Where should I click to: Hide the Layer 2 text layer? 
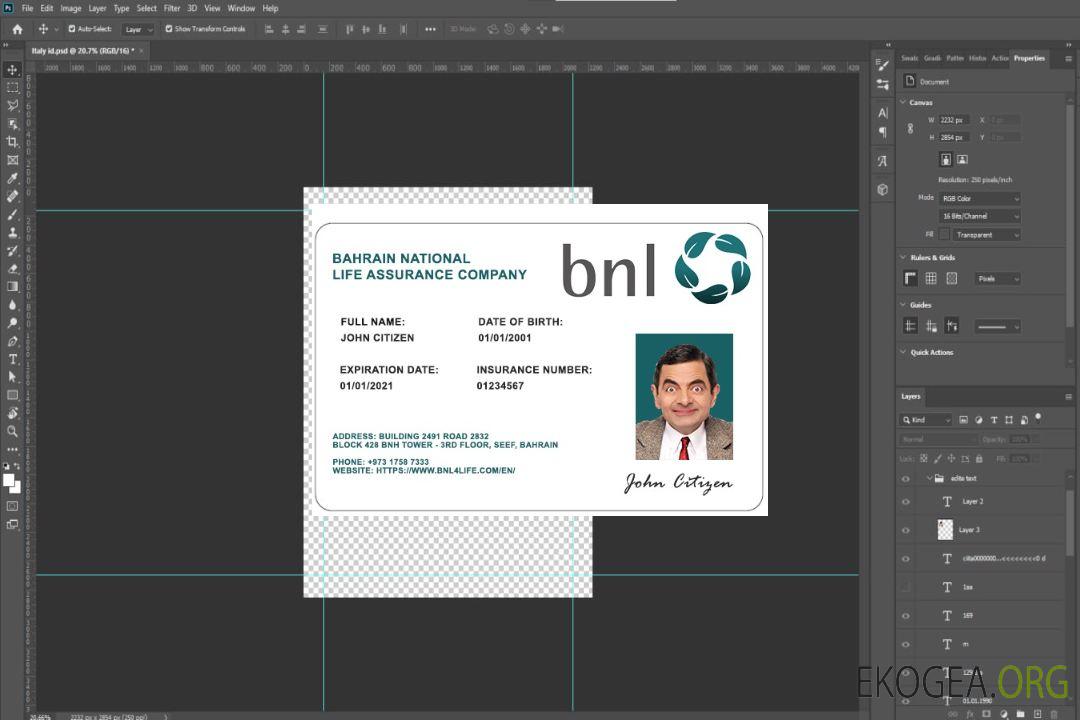tap(906, 502)
